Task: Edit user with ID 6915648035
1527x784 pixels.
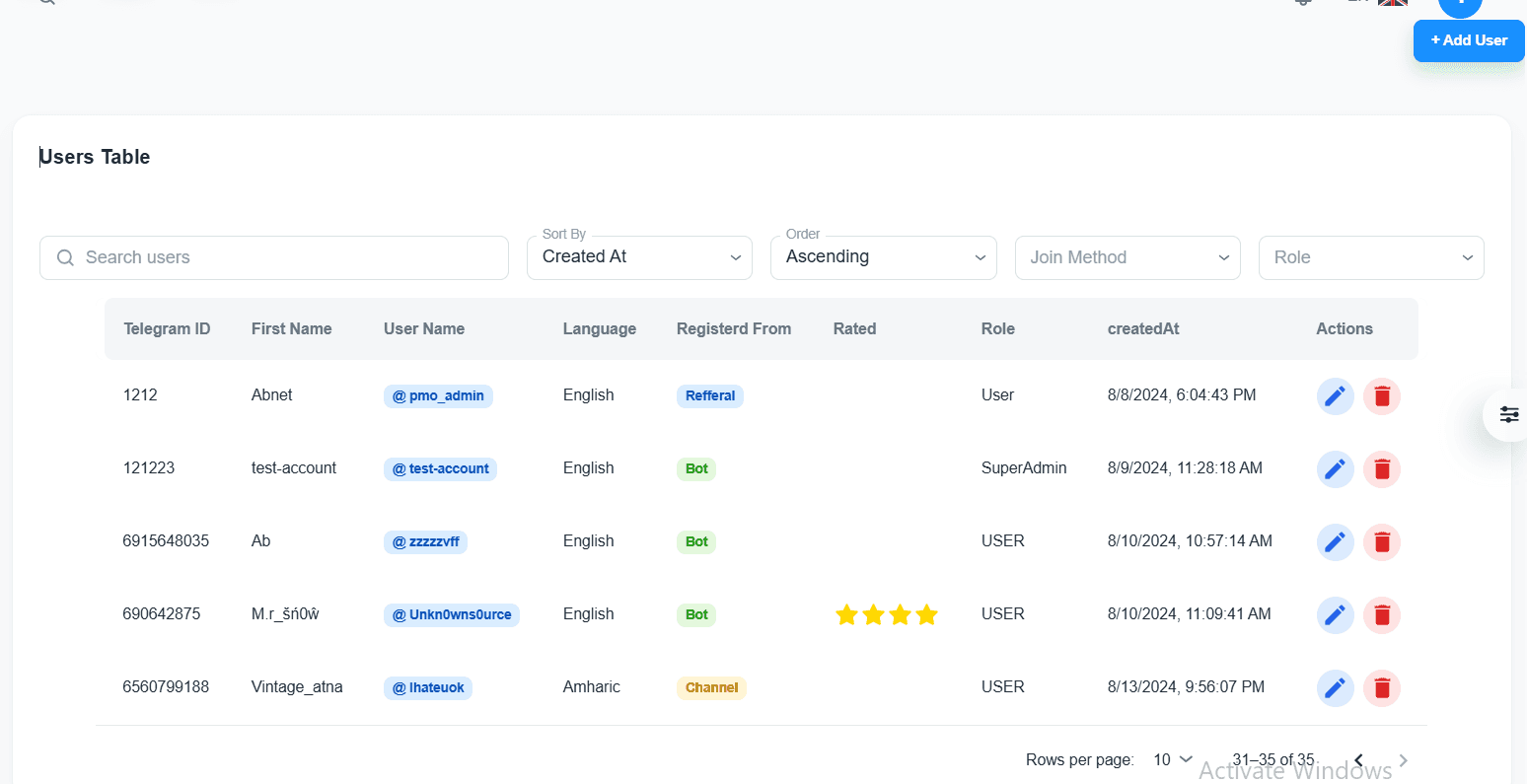Action: [1335, 542]
